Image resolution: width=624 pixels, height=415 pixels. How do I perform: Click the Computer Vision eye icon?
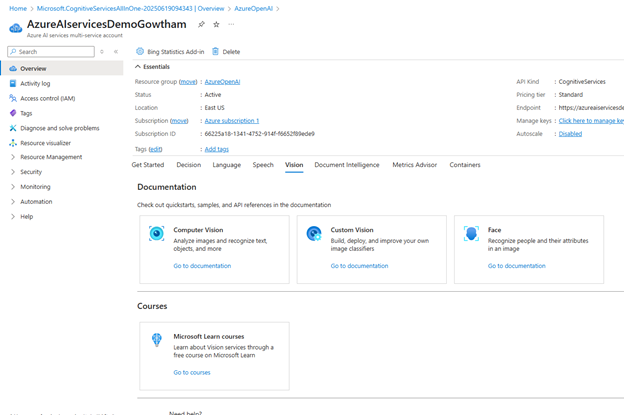pos(156,234)
